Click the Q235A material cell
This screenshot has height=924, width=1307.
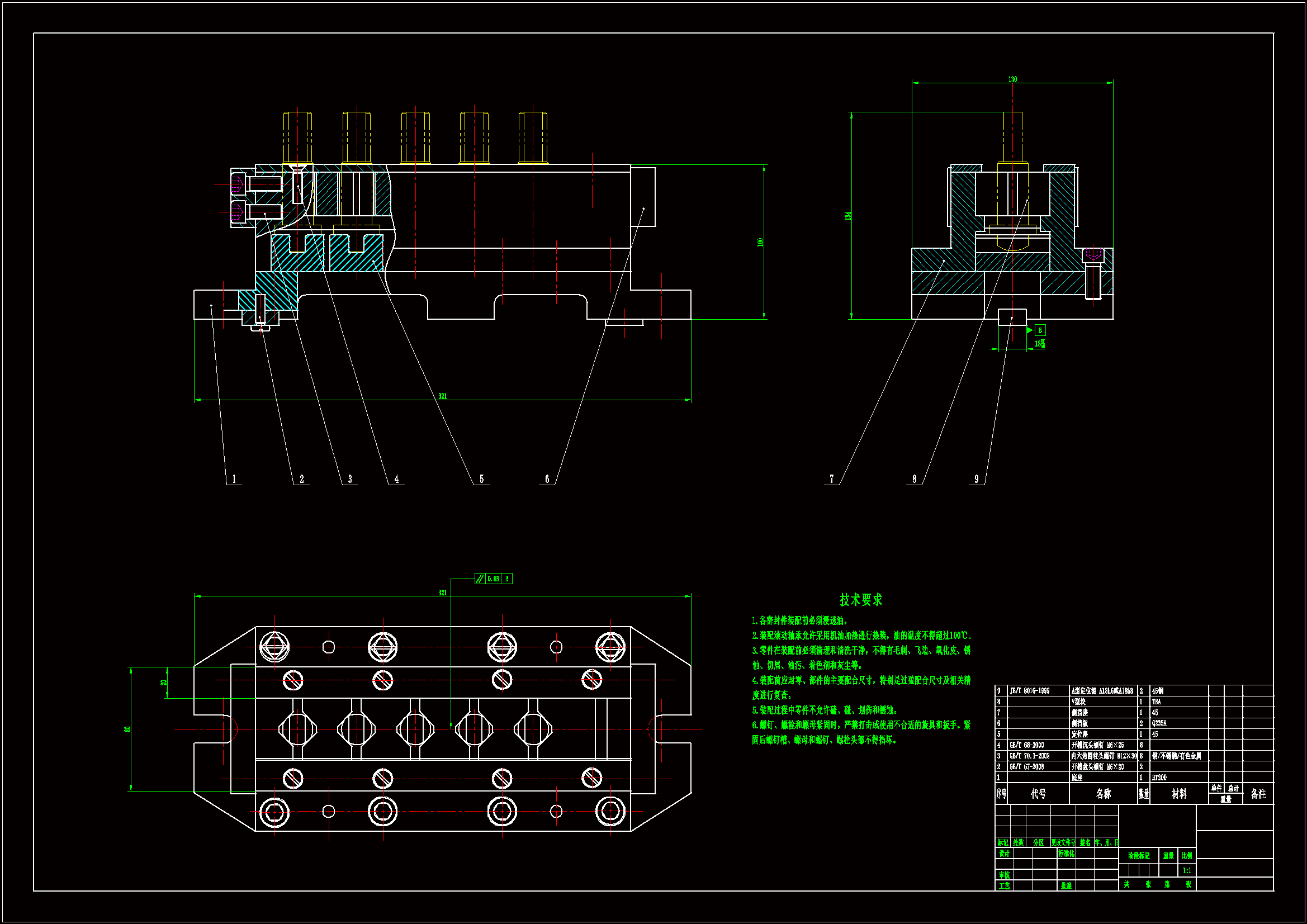click(1159, 723)
